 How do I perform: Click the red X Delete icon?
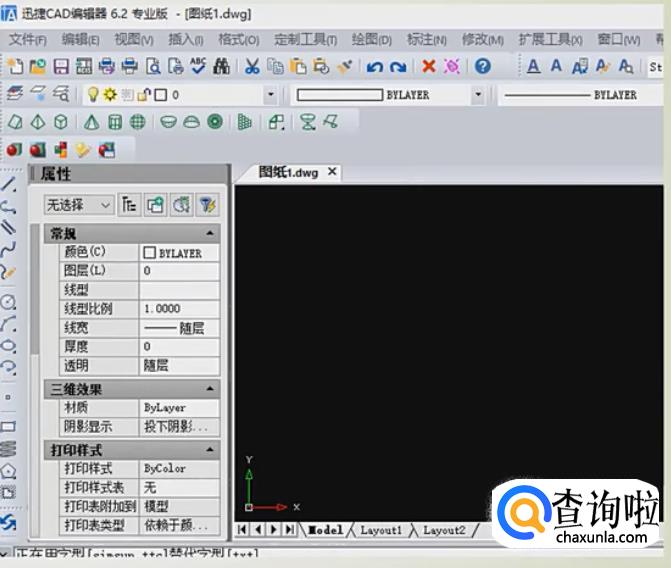click(x=429, y=66)
